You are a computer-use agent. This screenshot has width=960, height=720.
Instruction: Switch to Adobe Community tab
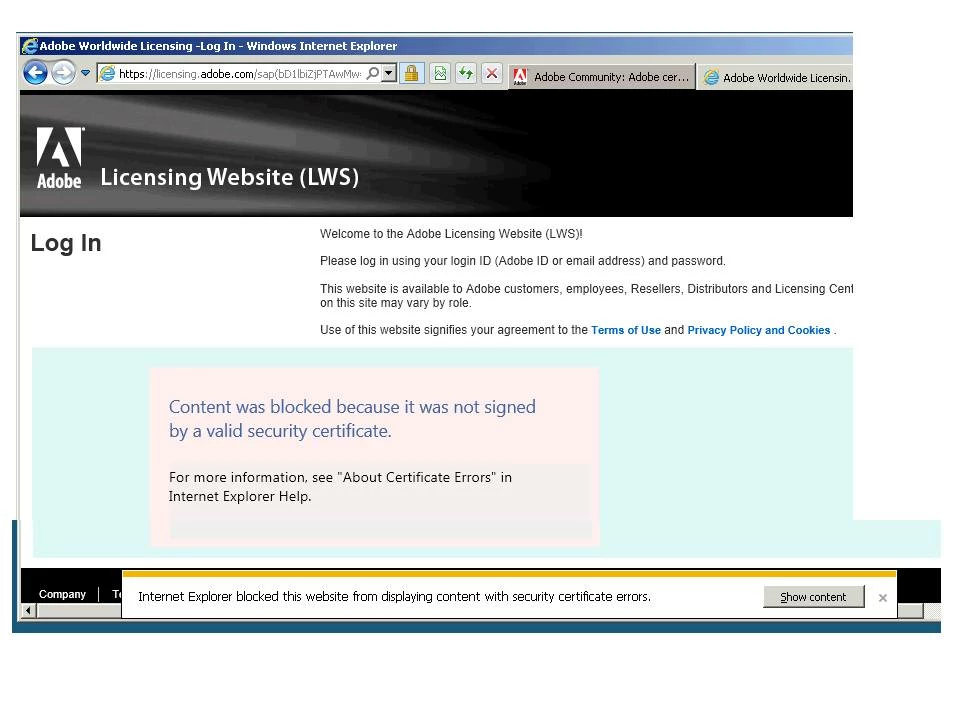602,77
